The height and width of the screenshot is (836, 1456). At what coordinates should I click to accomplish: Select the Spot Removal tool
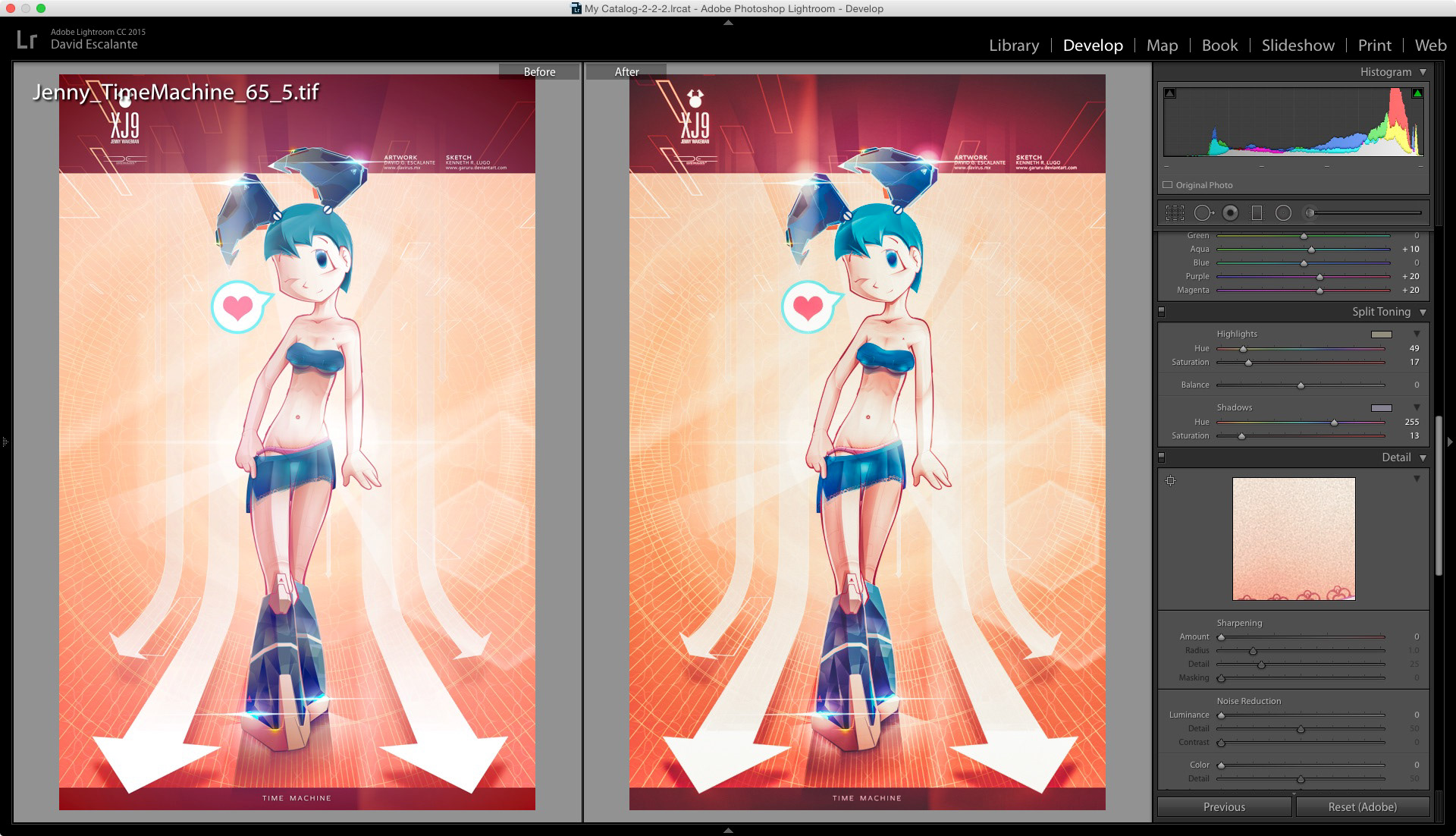[x=1203, y=213]
